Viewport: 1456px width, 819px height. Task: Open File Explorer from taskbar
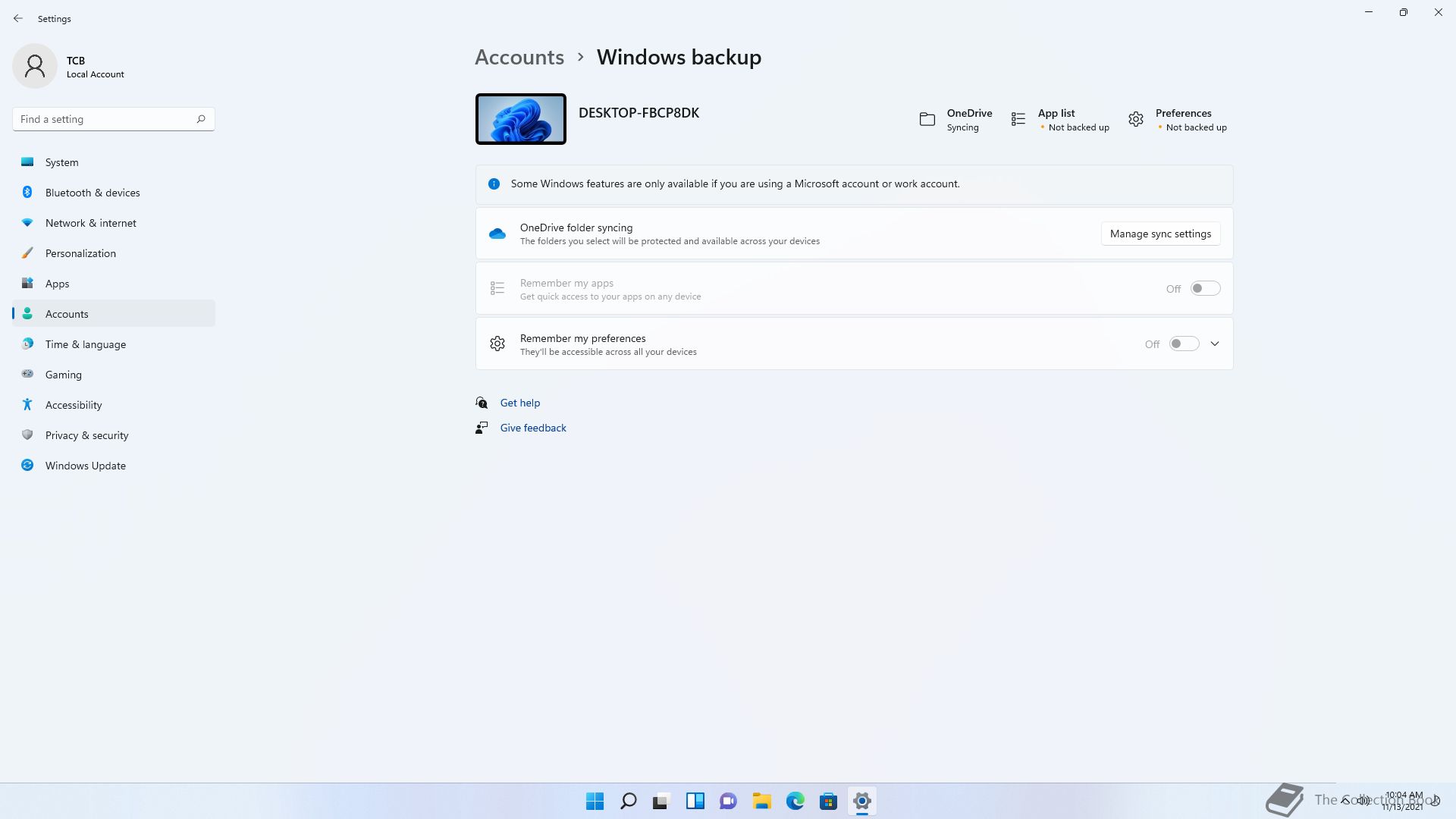click(761, 801)
